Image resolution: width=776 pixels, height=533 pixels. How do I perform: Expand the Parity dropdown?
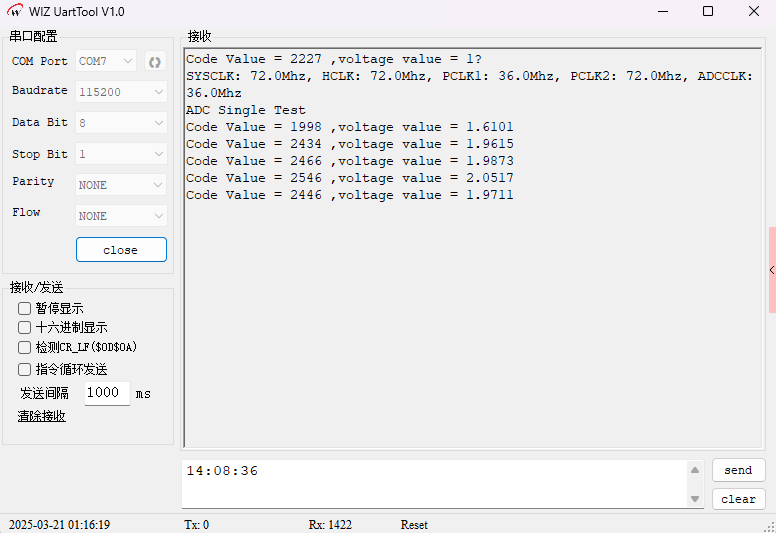click(x=121, y=185)
